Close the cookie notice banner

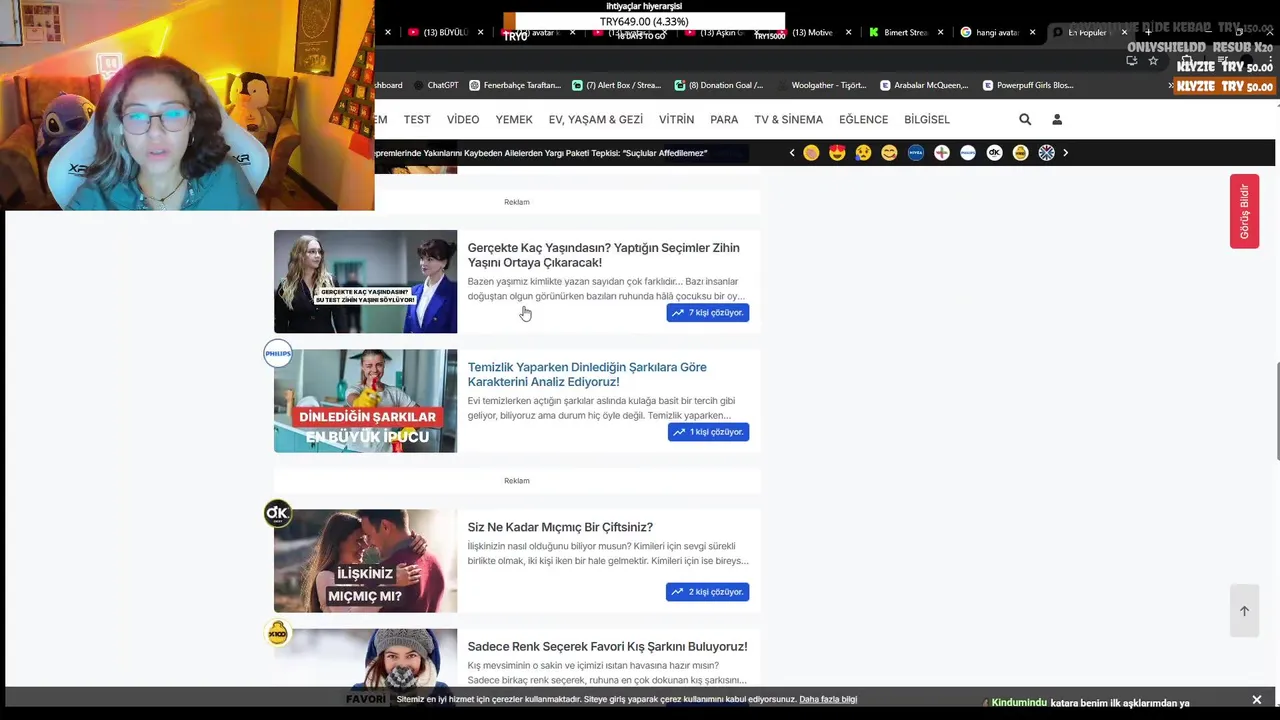tap(1257, 700)
